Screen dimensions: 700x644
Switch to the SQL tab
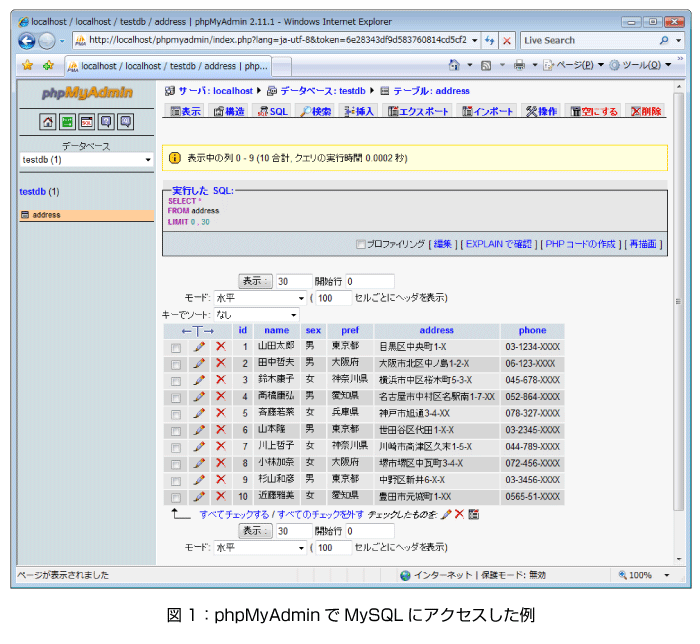coord(273,111)
